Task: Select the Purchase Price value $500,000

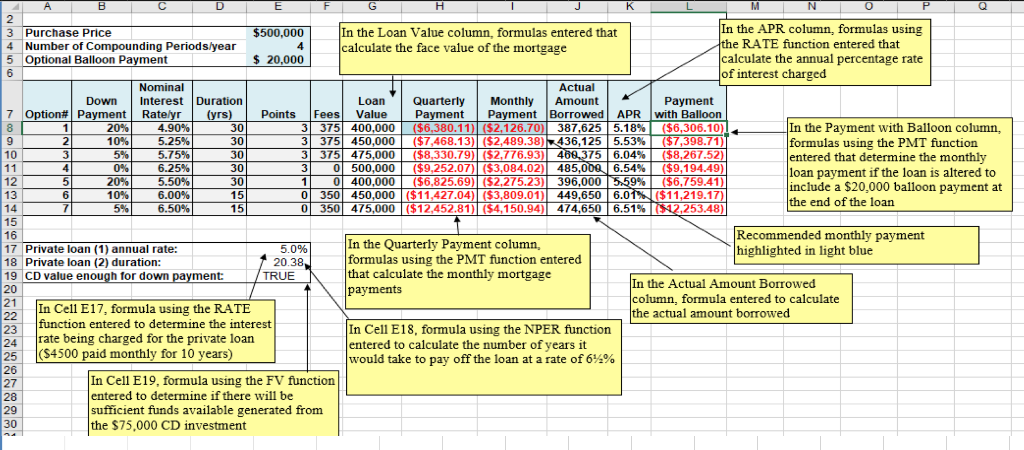Action: tap(278, 33)
